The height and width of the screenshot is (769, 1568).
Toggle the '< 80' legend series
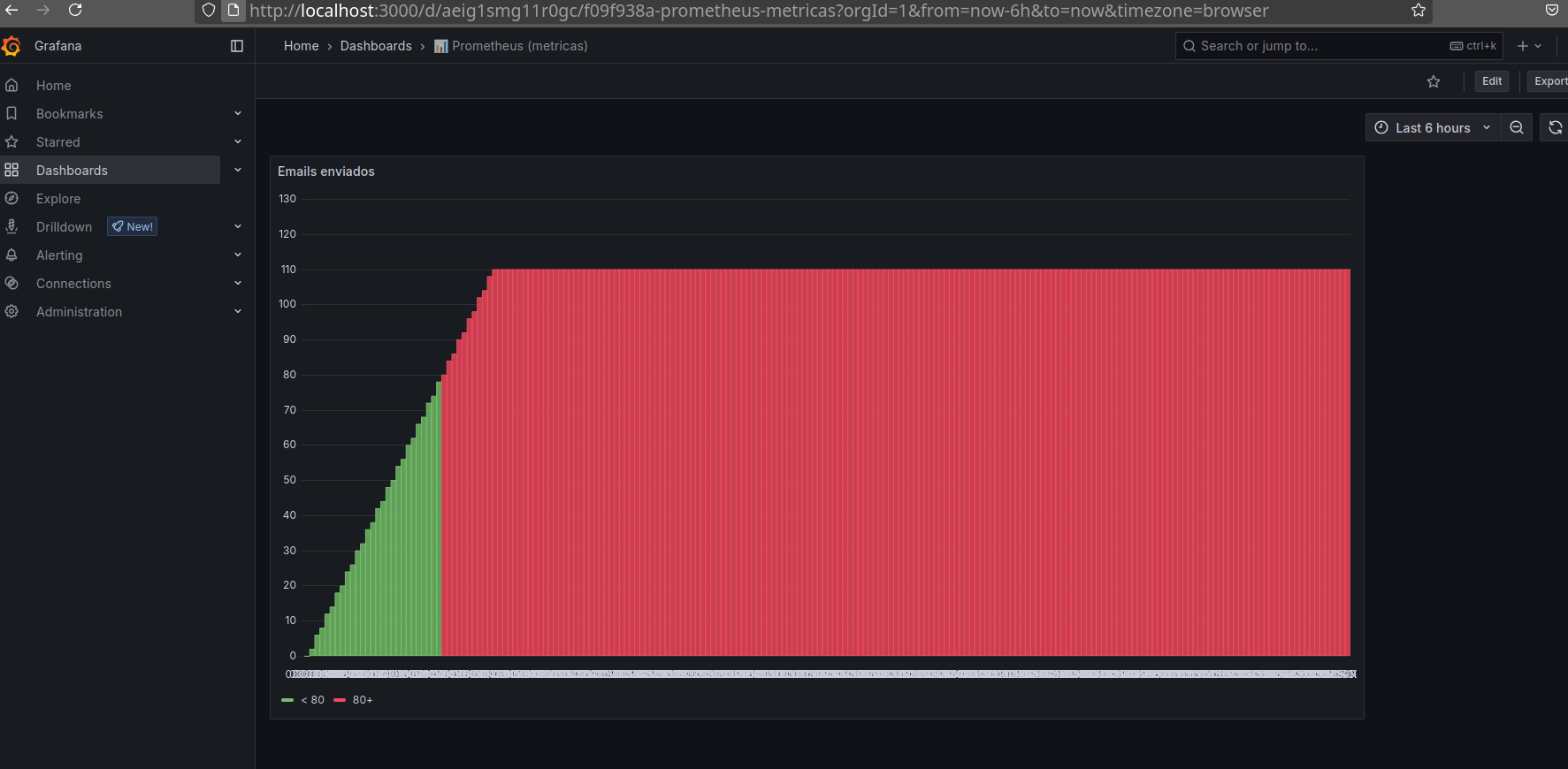tap(312, 700)
